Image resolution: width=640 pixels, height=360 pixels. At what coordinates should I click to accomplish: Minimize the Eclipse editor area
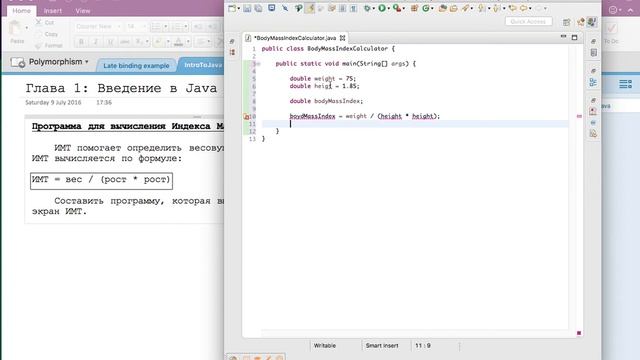tap(563, 37)
